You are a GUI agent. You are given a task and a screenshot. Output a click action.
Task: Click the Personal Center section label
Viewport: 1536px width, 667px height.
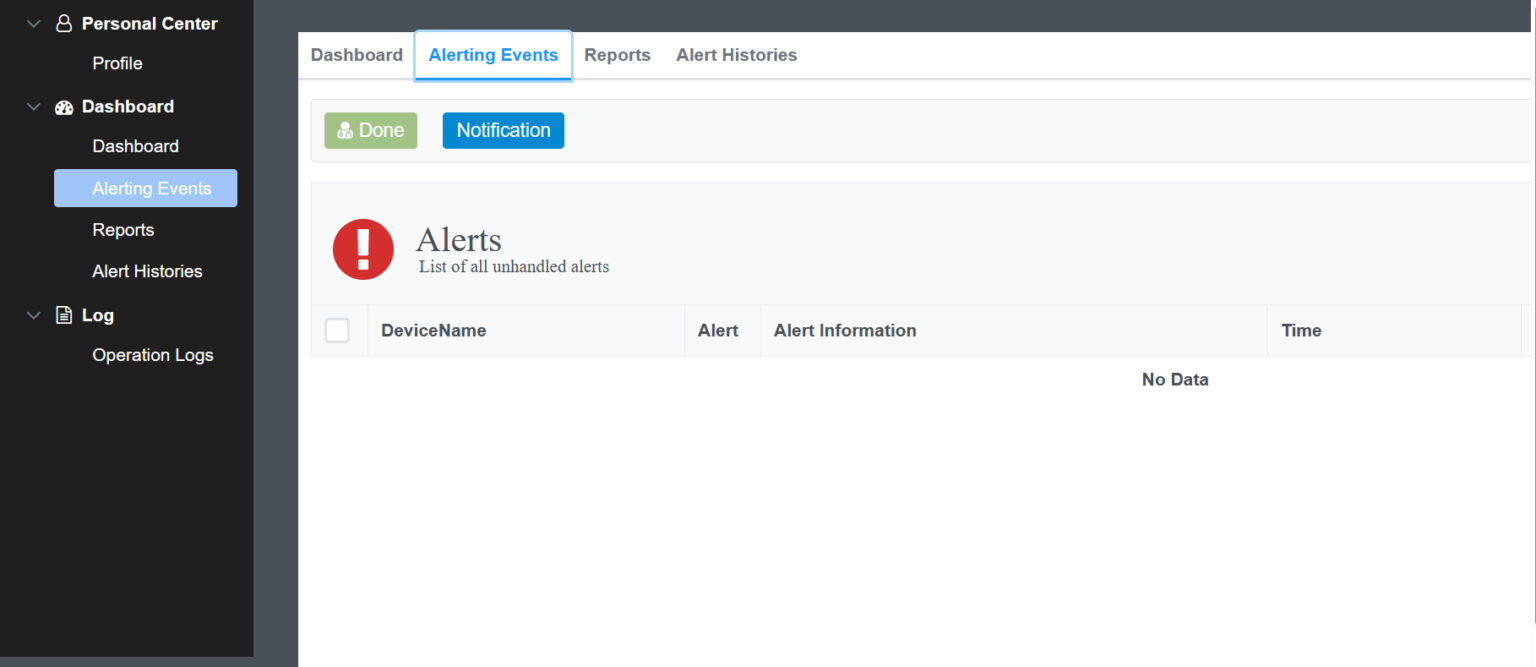point(150,23)
